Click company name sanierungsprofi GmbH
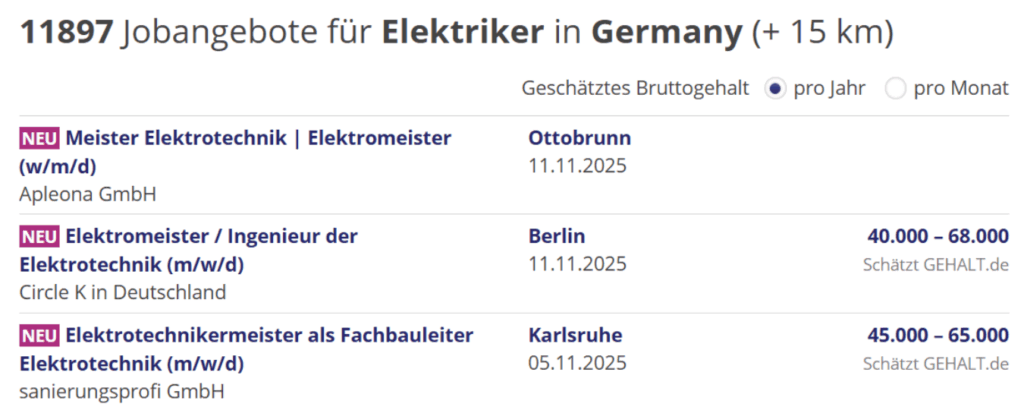 coord(121,390)
